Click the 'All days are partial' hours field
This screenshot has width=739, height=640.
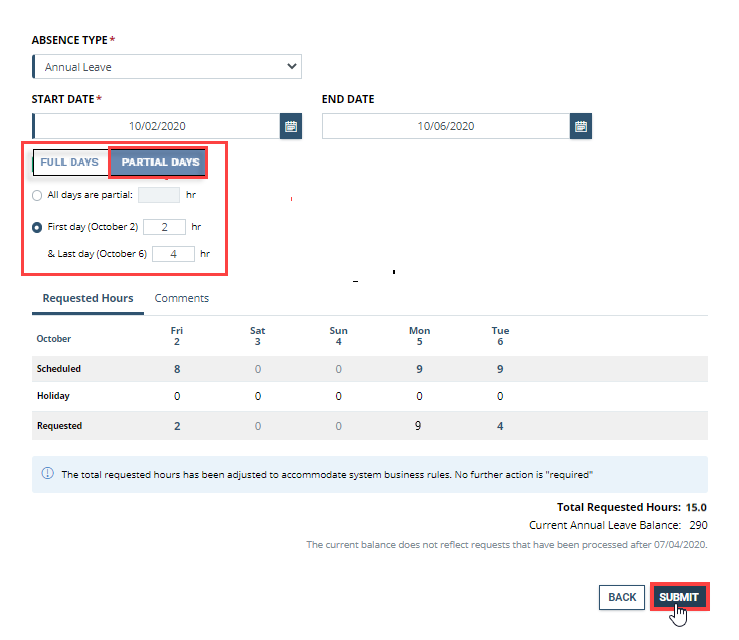click(x=159, y=195)
